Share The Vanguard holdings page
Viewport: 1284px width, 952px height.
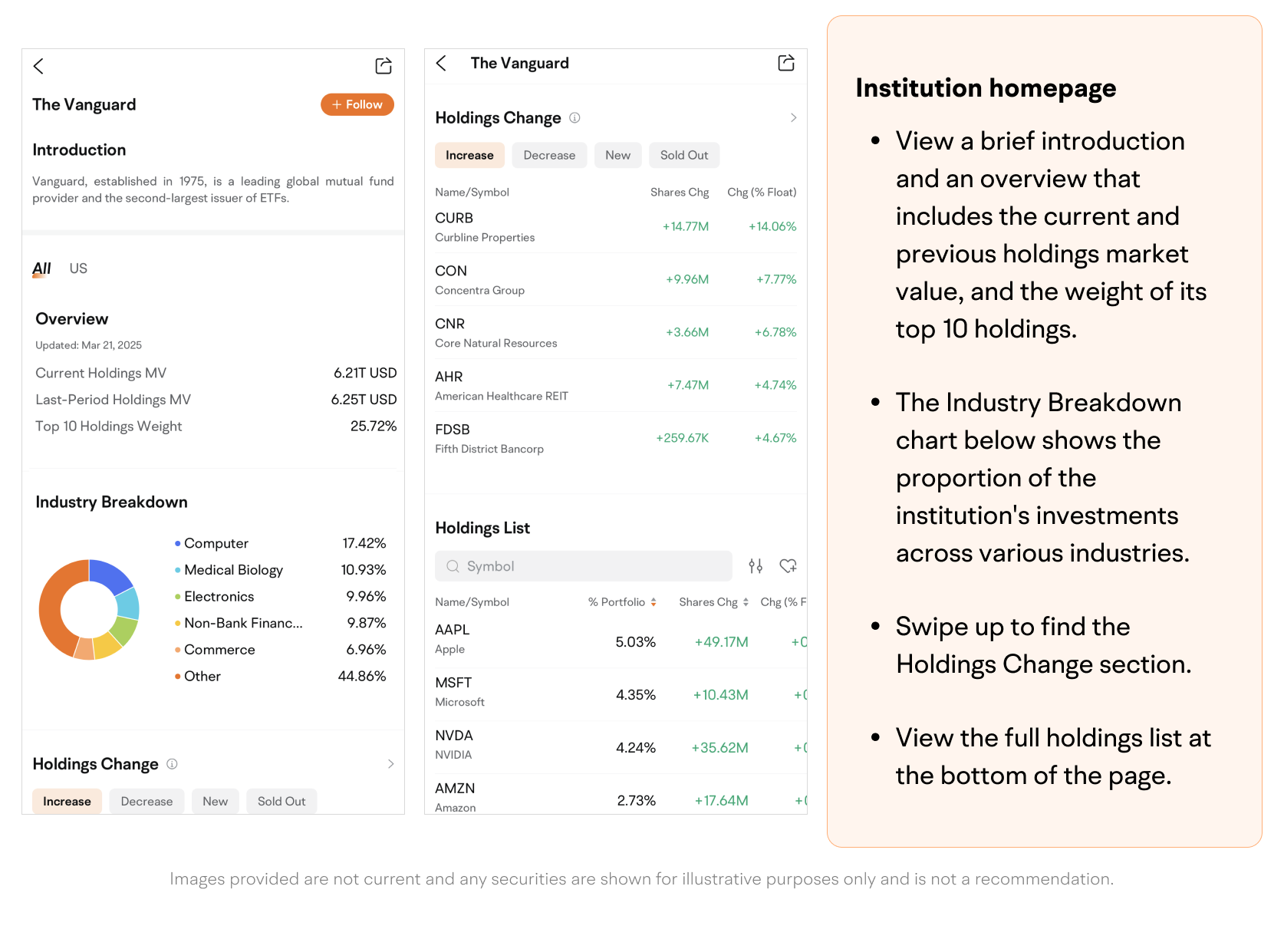coord(786,63)
